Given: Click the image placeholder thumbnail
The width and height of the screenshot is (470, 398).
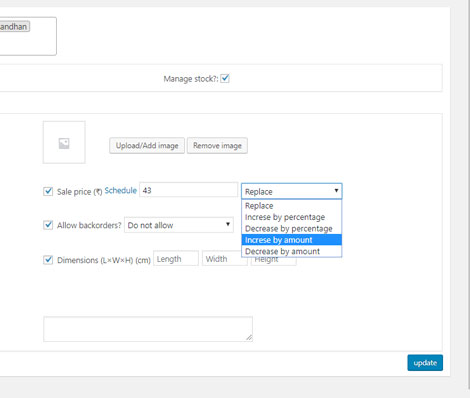Looking at the screenshot, I should [x=64, y=142].
